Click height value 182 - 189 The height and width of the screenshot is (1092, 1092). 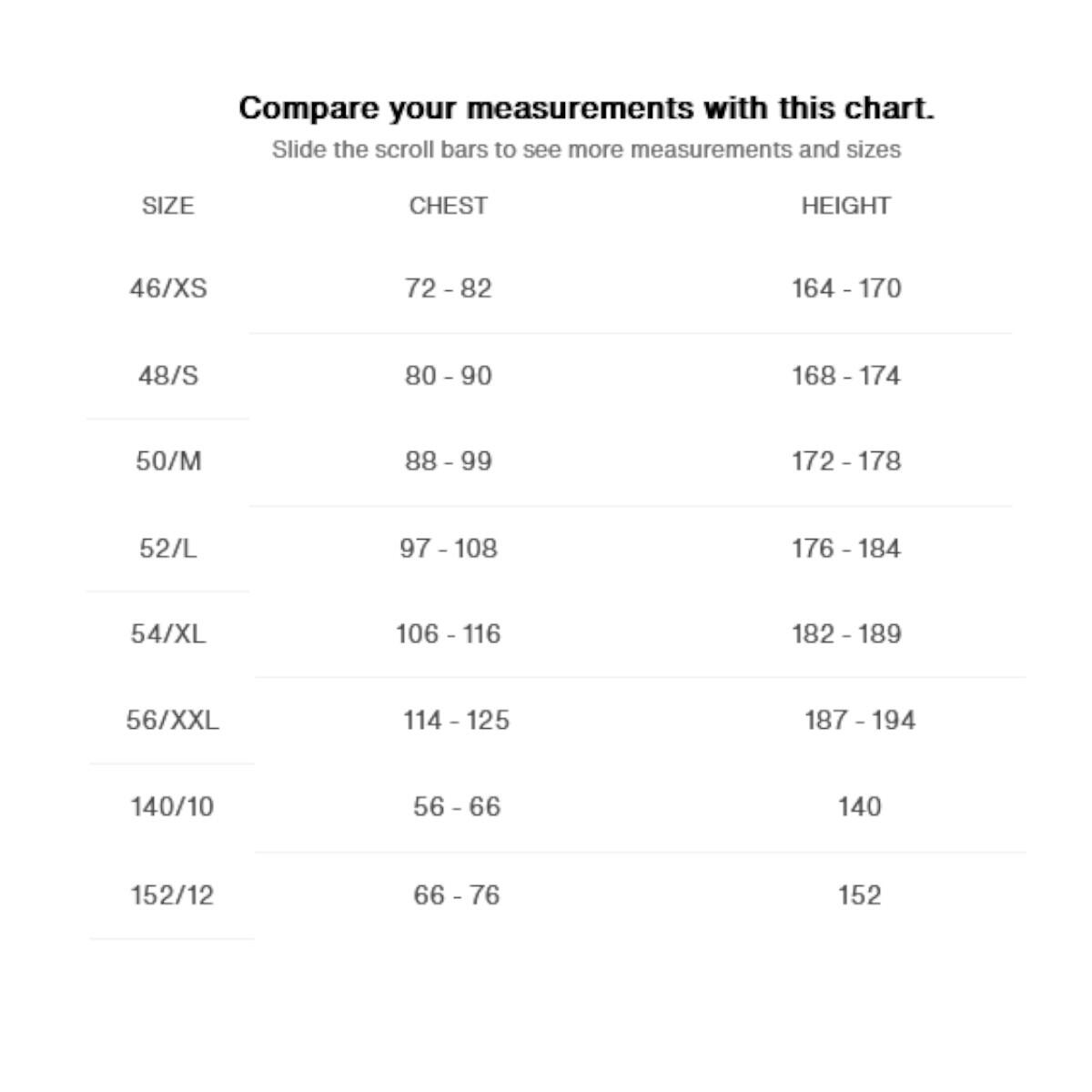tap(846, 633)
